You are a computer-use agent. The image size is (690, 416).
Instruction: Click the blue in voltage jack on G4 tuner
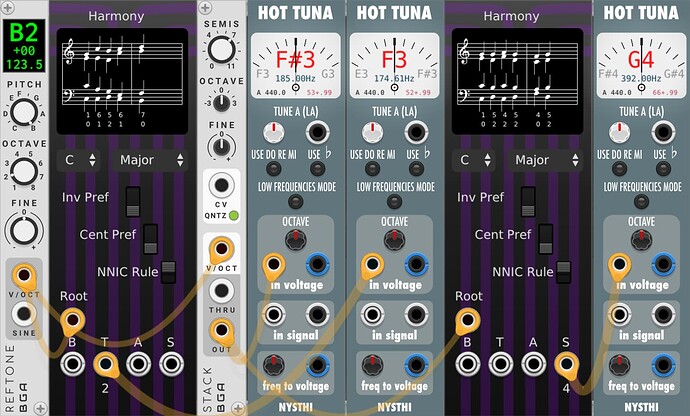click(x=663, y=264)
